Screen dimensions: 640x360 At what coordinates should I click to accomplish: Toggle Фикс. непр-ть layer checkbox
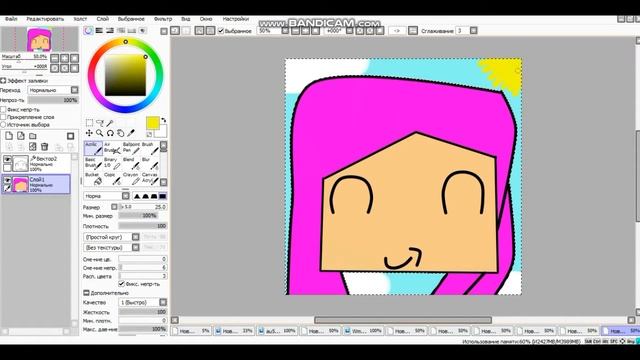click(x=3, y=109)
